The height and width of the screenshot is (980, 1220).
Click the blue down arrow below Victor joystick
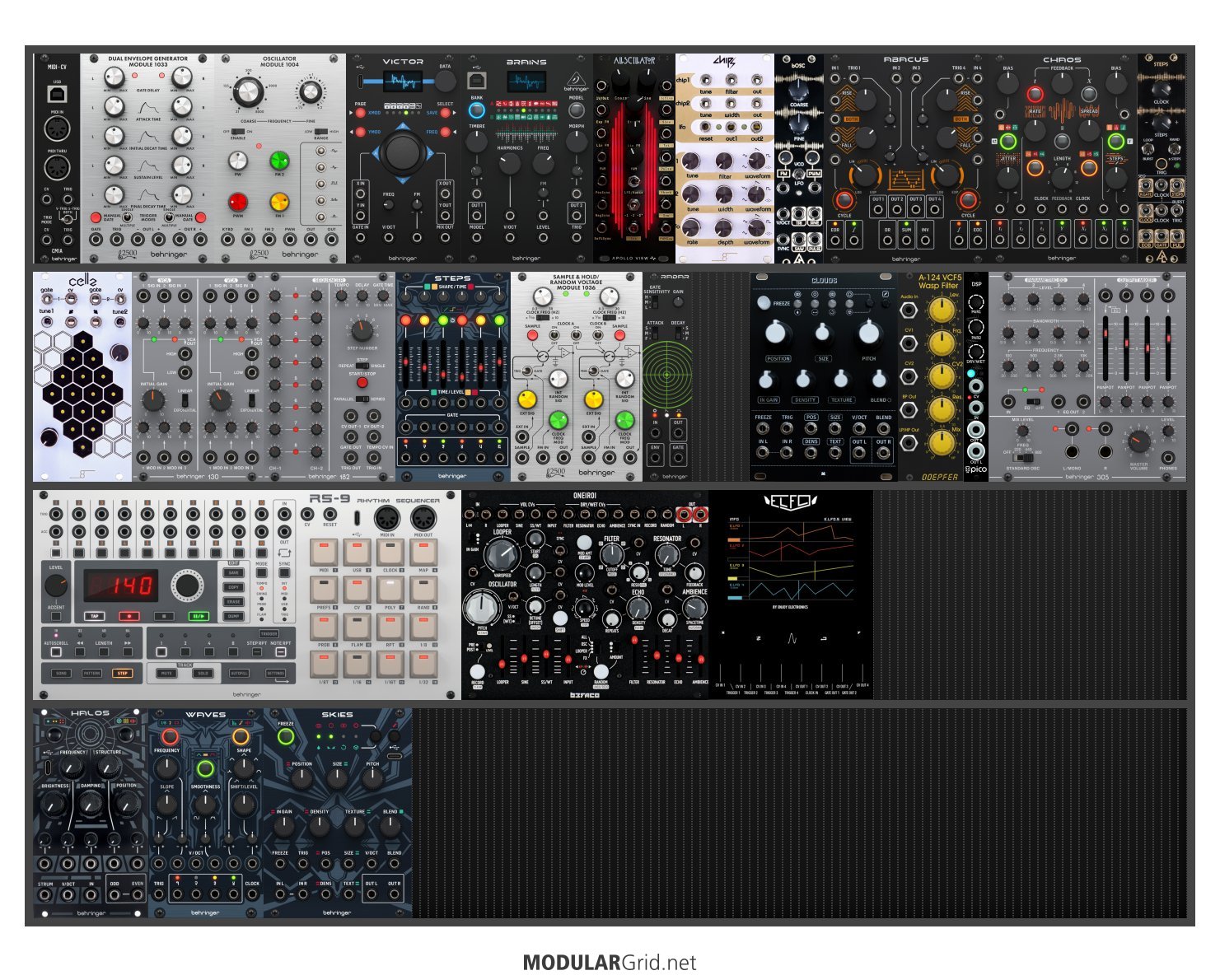[x=403, y=179]
